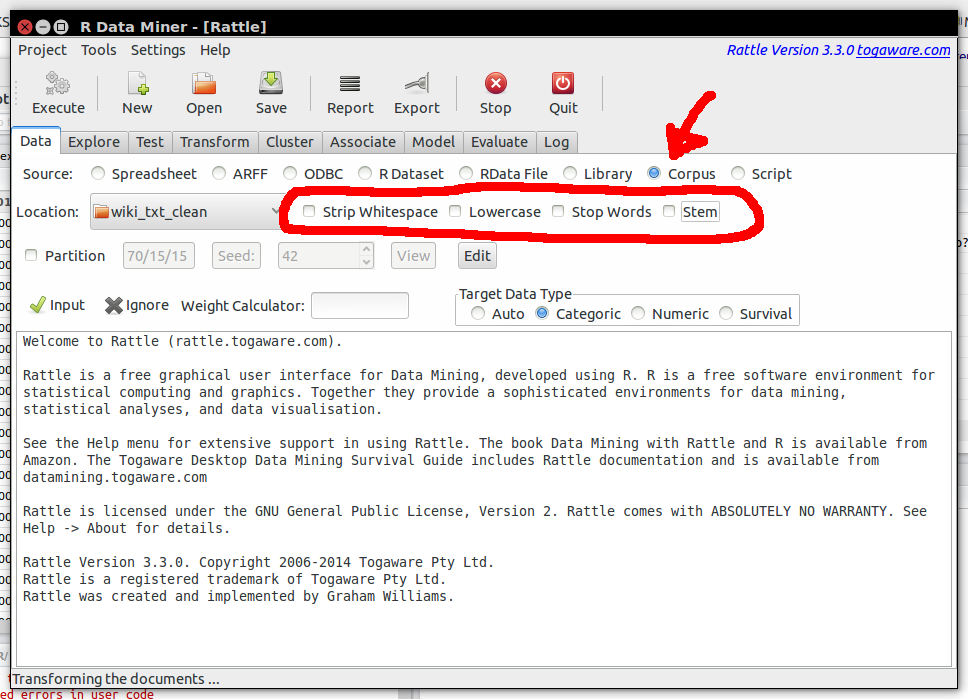Choose Survival target data type
The height and width of the screenshot is (699, 968).
click(x=726, y=313)
